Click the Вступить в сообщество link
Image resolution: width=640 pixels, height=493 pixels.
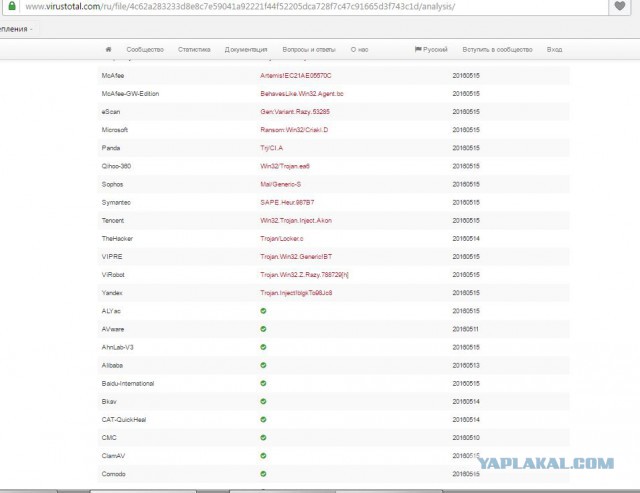pos(497,49)
